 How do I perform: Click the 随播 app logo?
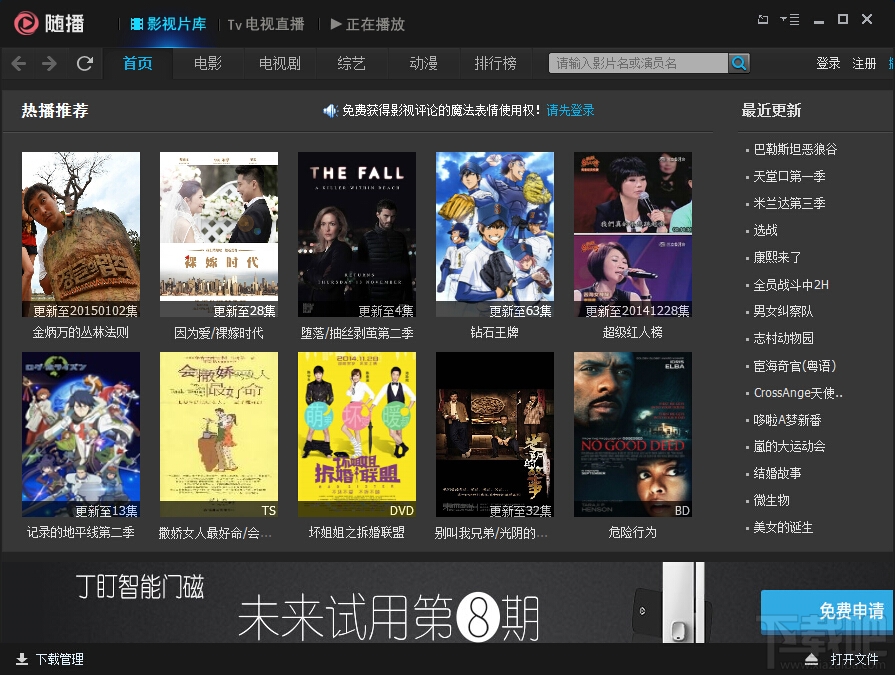point(49,23)
